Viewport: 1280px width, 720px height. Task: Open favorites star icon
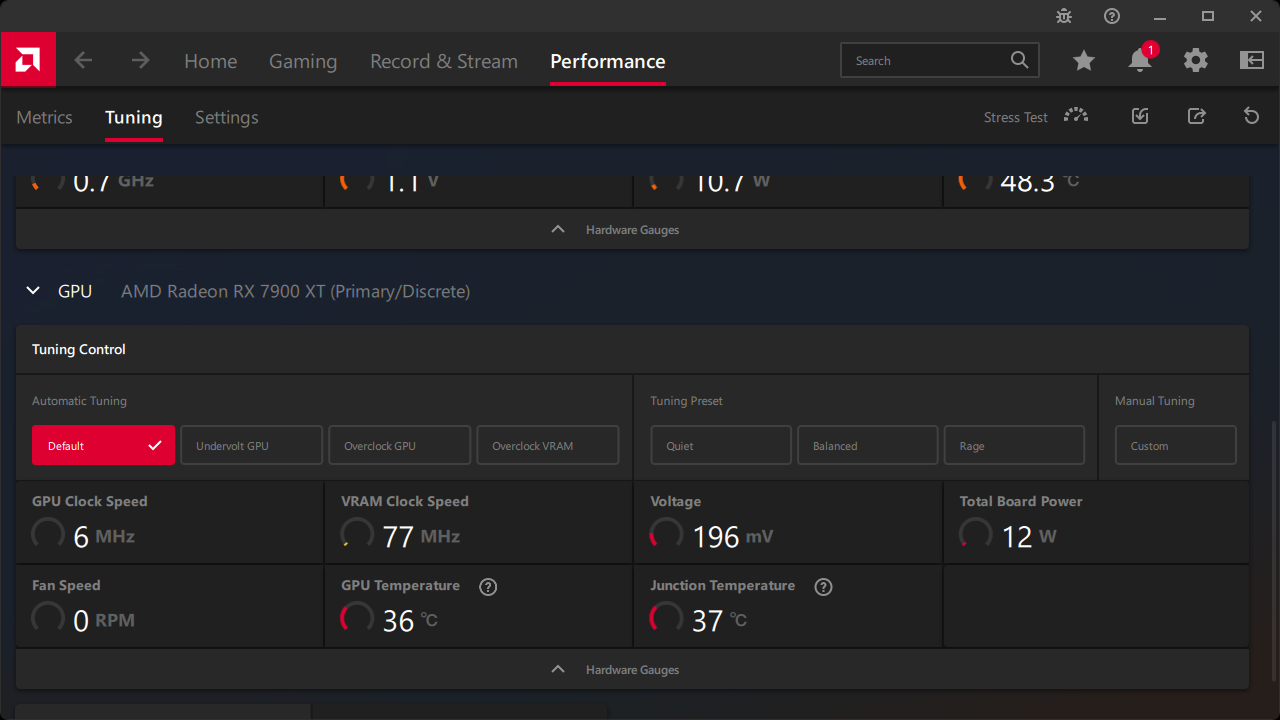point(1084,60)
